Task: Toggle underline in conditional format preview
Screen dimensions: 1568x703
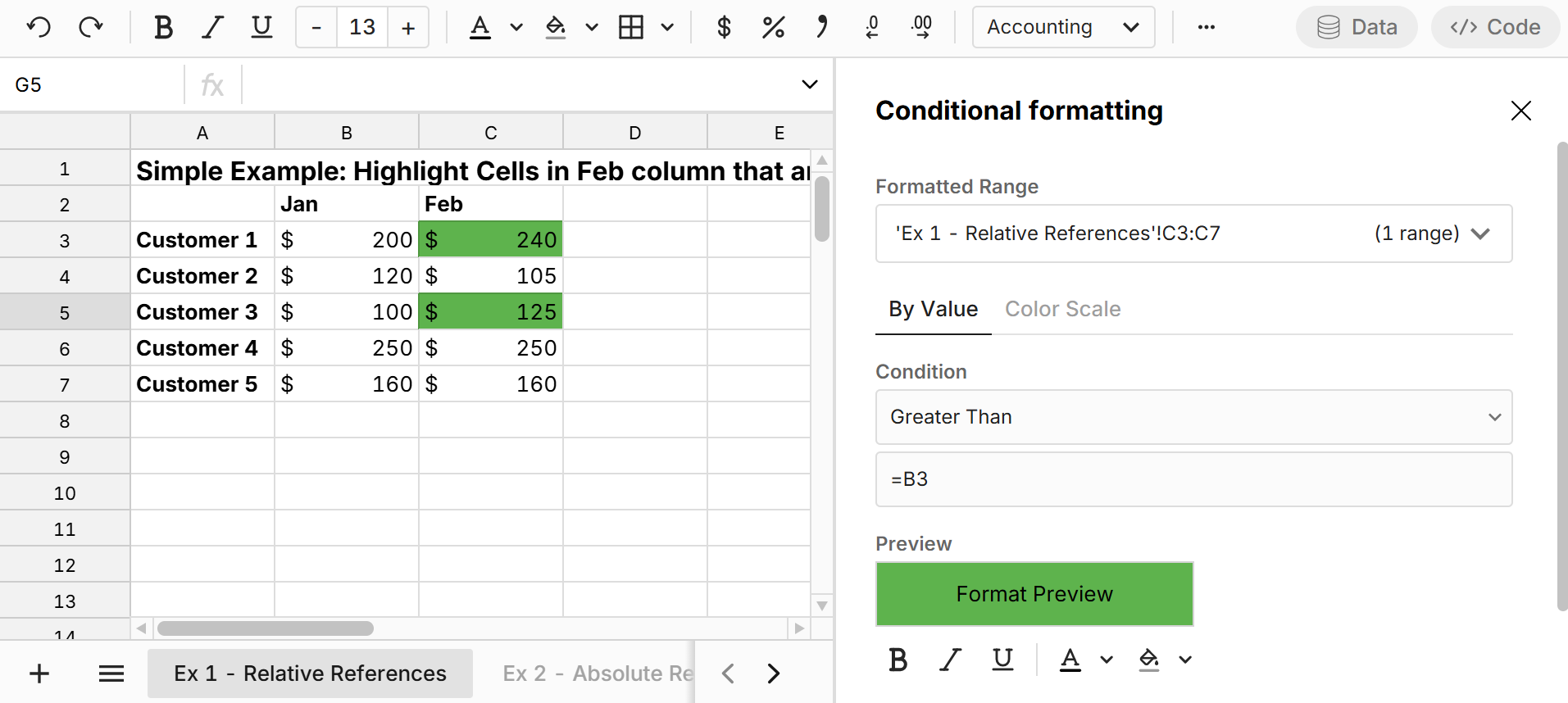Action: [x=1002, y=660]
